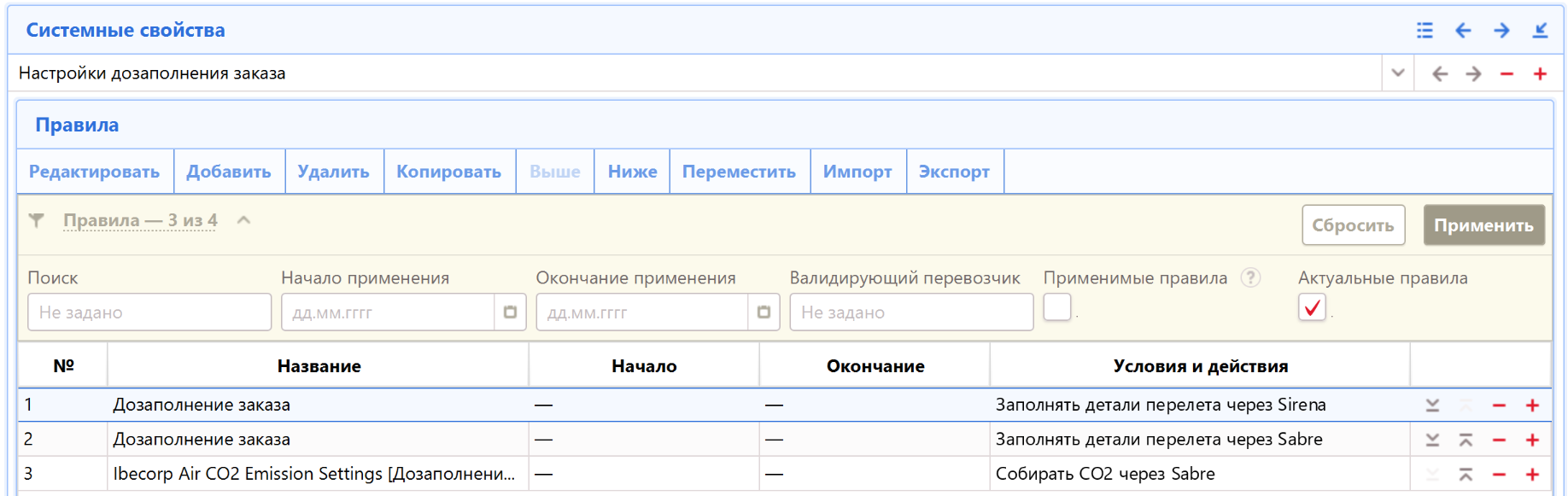
Task: Click the Поиск text field
Action: [x=149, y=312]
